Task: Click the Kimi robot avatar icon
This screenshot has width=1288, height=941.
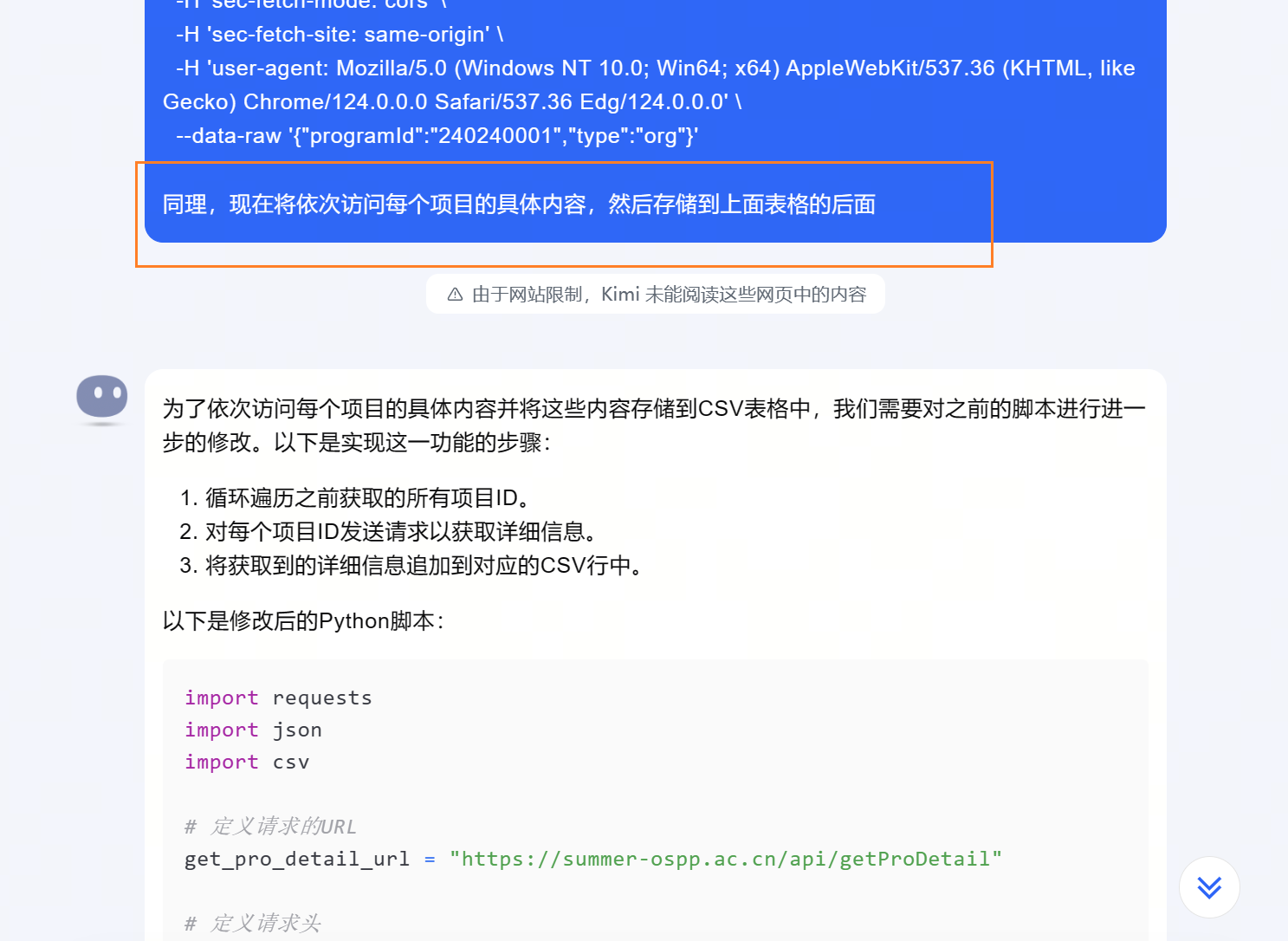Action: pyautogui.click(x=102, y=399)
